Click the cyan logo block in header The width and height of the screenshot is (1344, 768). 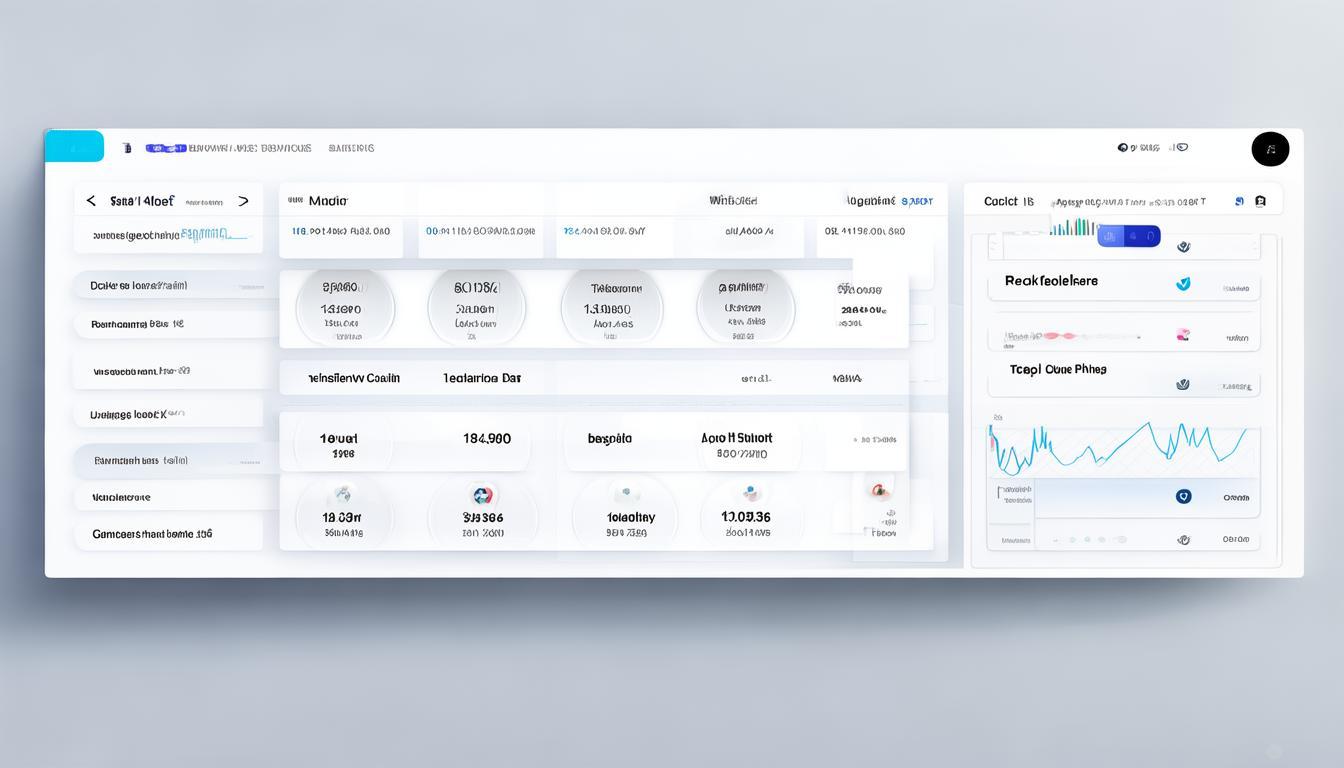coord(74,146)
